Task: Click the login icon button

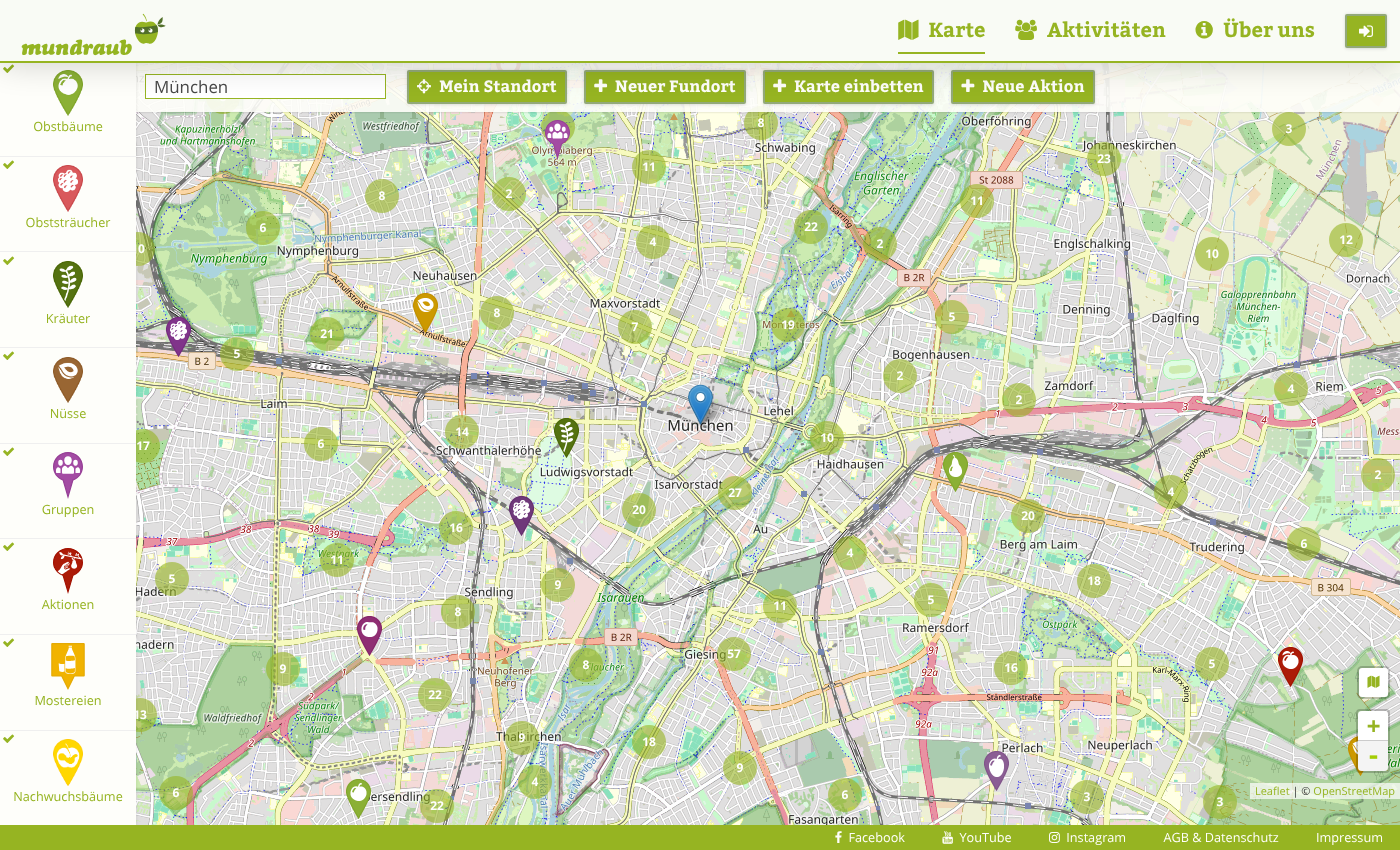Action: 1366,31
